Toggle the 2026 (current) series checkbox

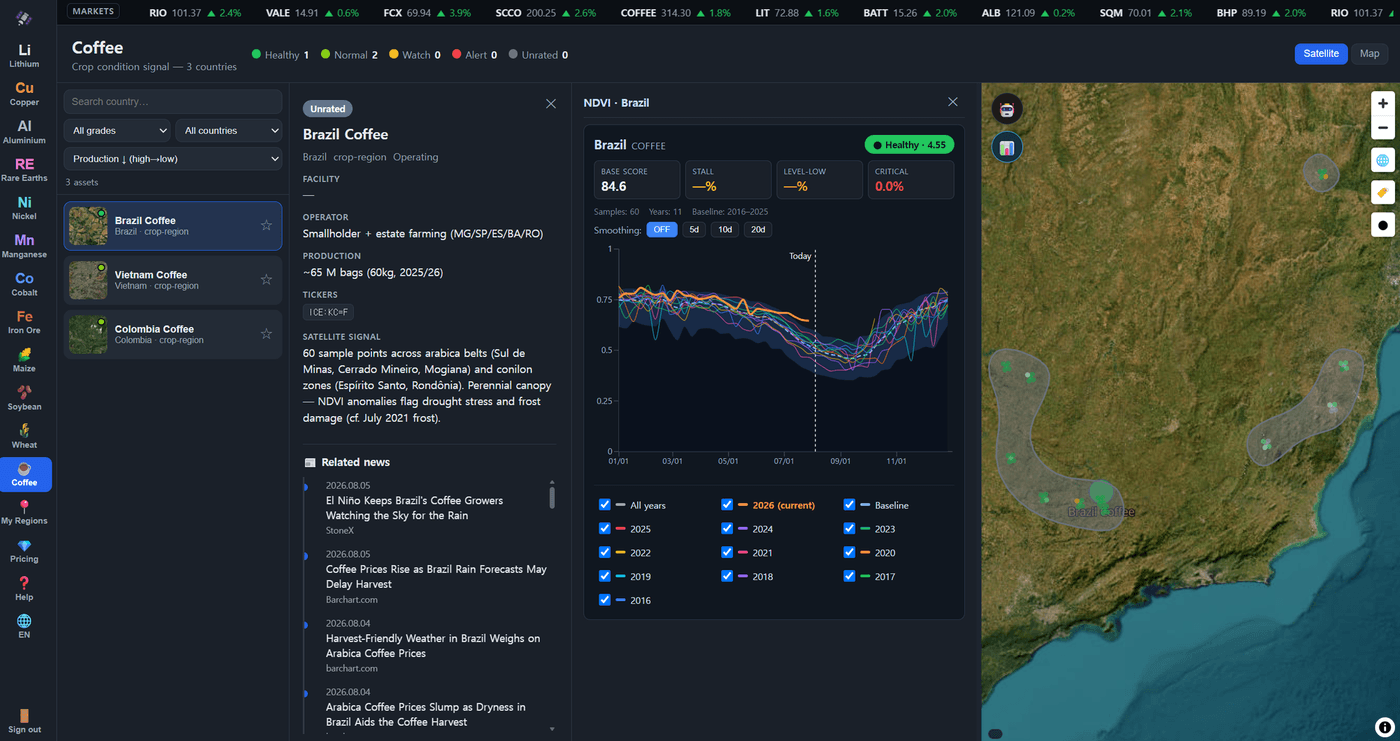click(x=727, y=505)
